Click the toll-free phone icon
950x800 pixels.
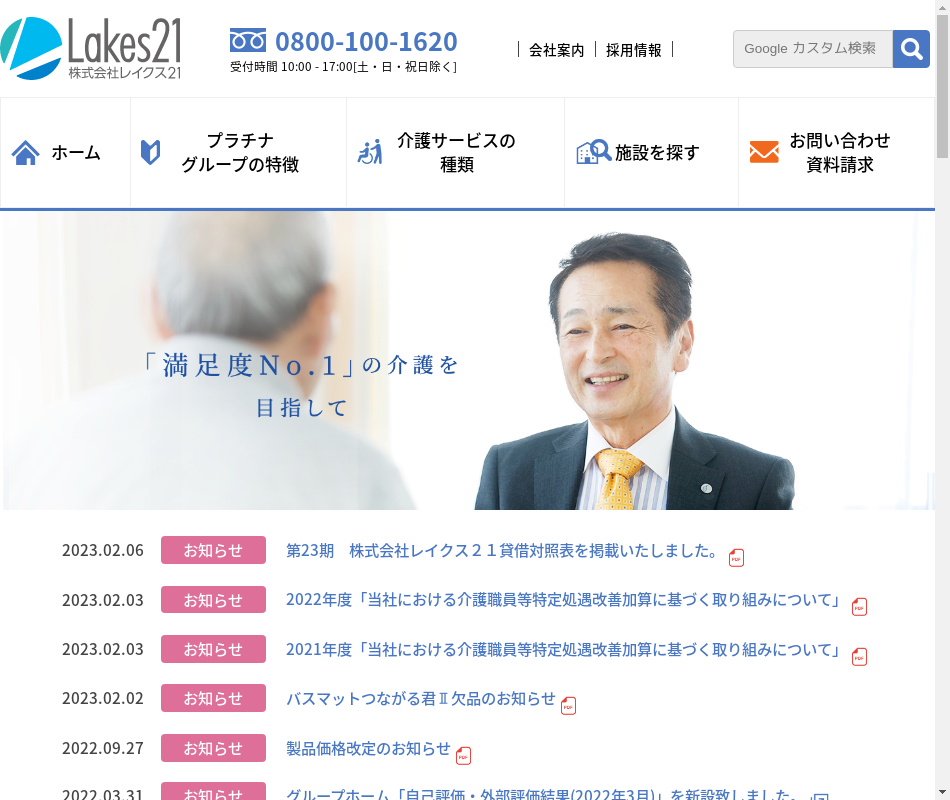click(248, 40)
